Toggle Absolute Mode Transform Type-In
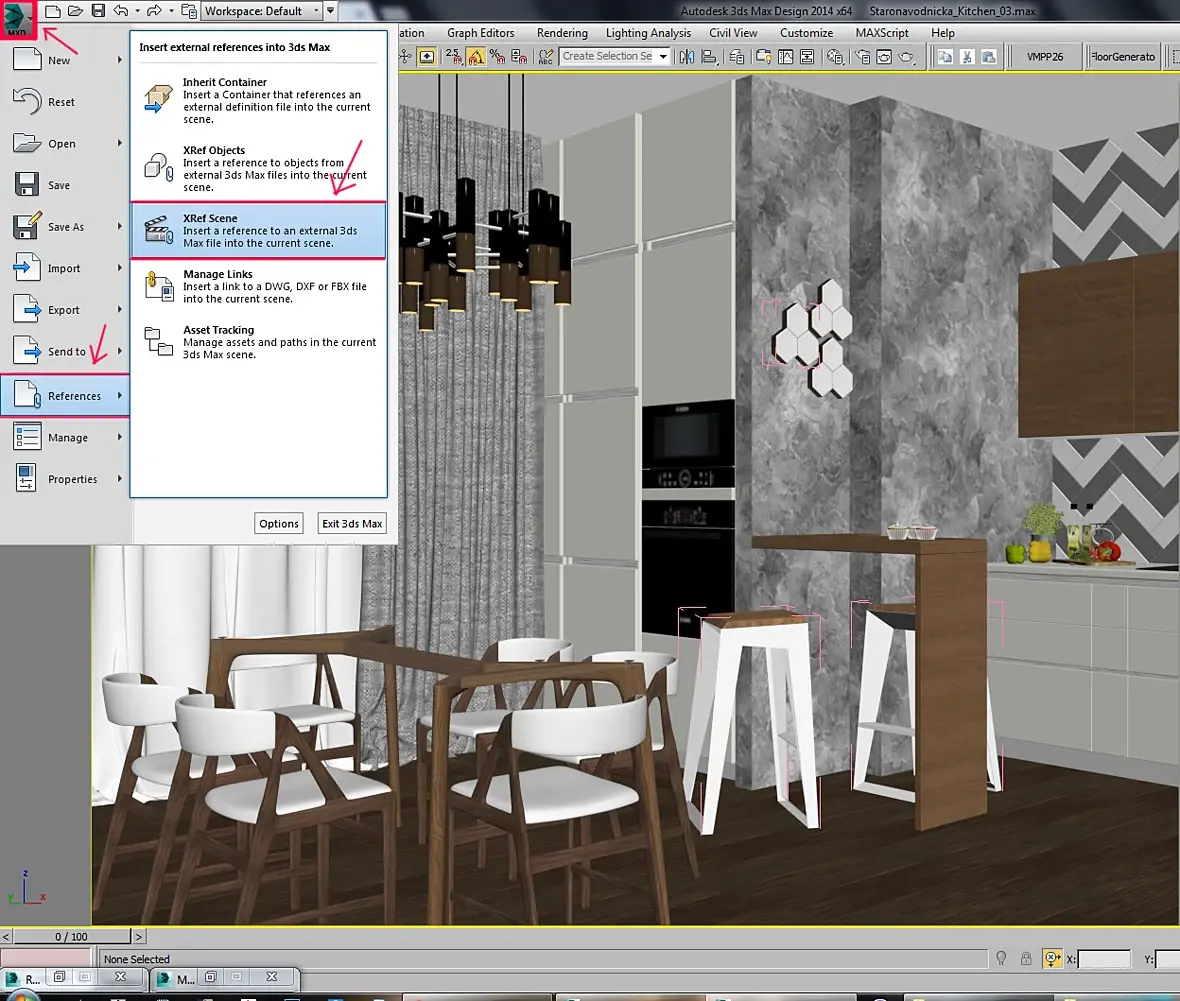Screen dimensions: 1180x1001 click(x=1052, y=958)
